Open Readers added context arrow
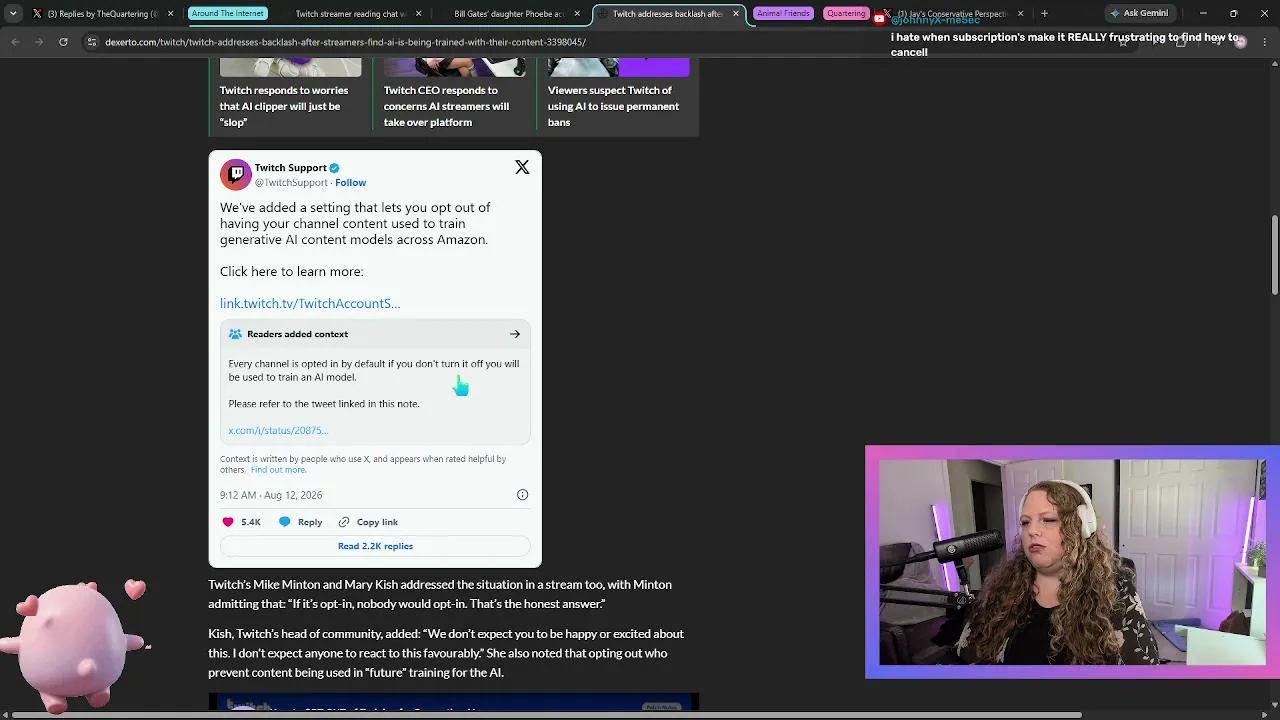 pos(515,334)
